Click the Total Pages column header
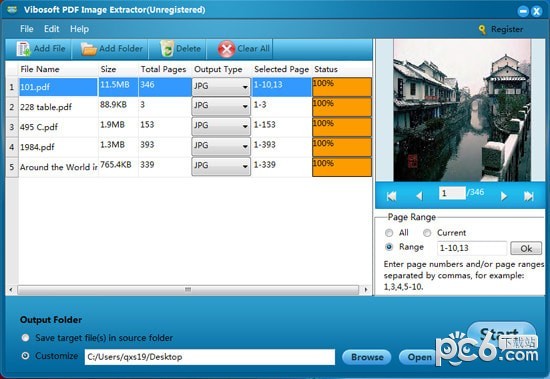550x379 pixels. point(163,69)
